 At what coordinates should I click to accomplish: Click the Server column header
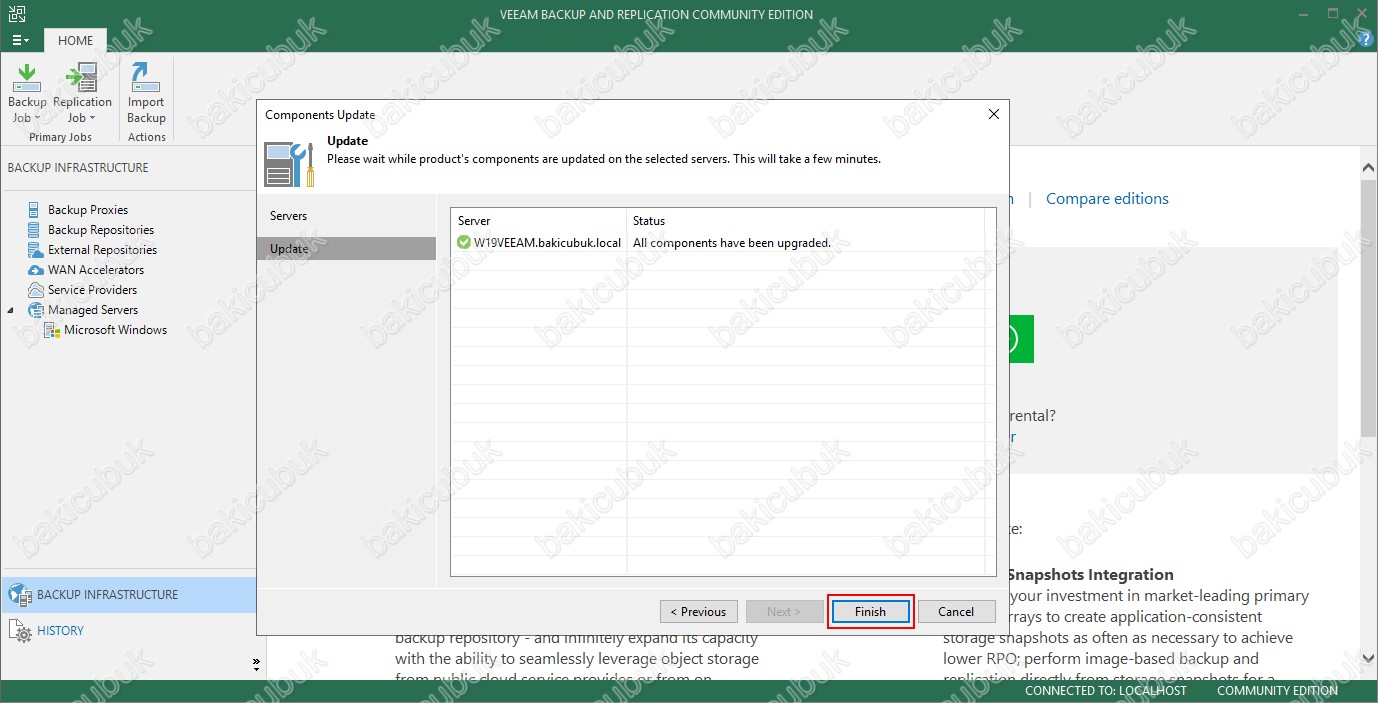pos(538,221)
